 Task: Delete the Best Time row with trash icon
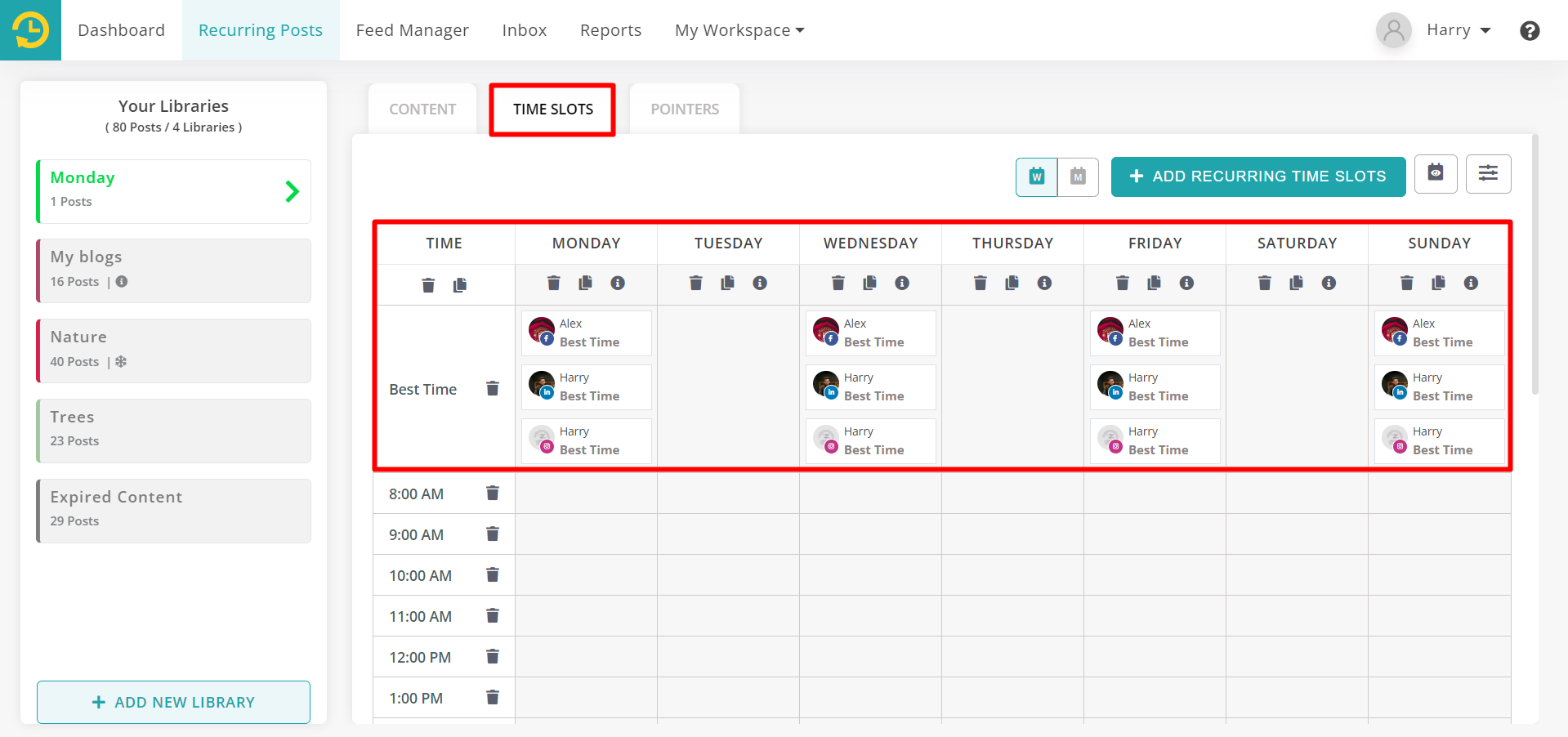[x=493, y=389]
